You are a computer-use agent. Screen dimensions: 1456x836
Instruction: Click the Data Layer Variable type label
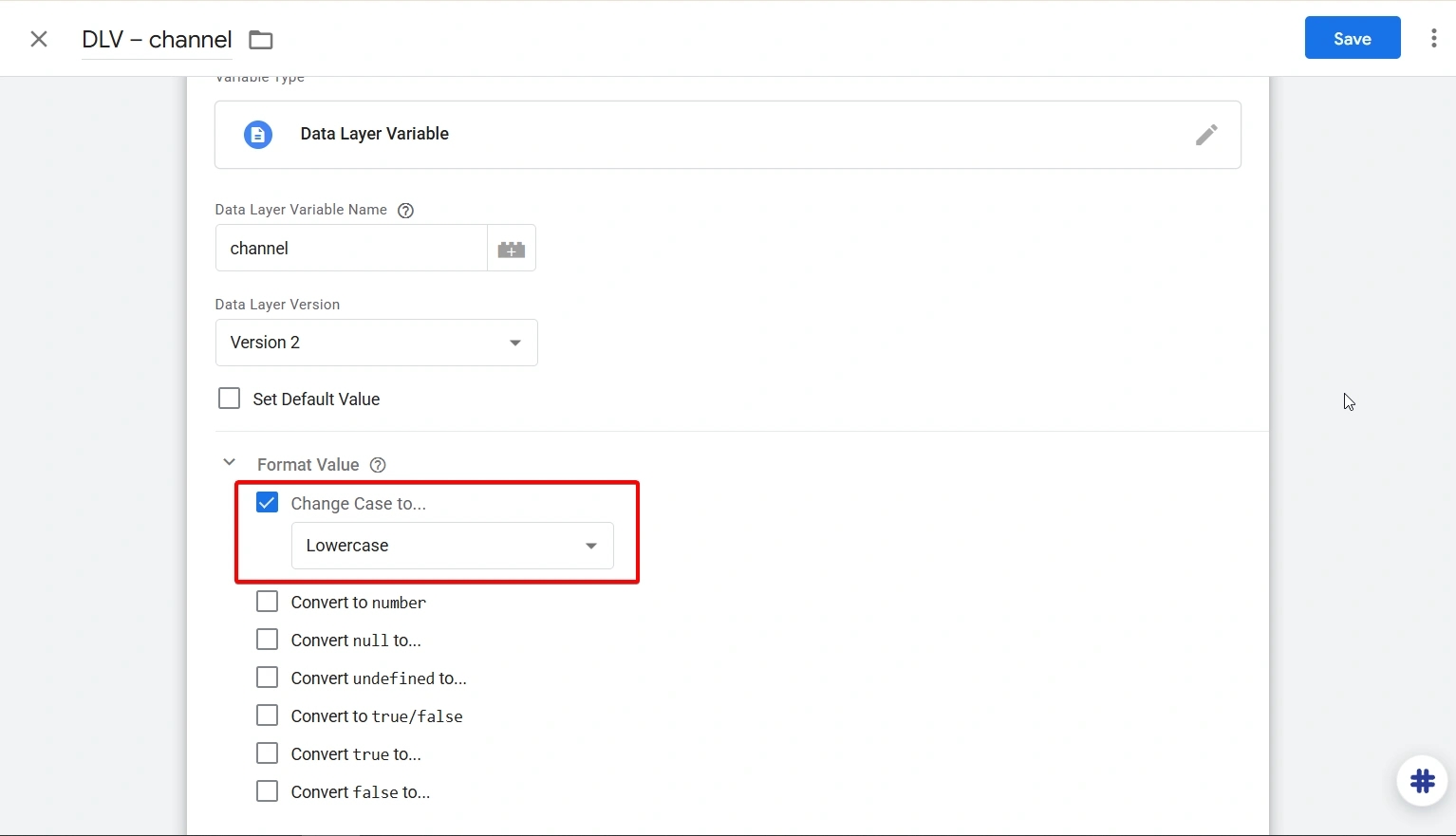click(x=375, y=134)
